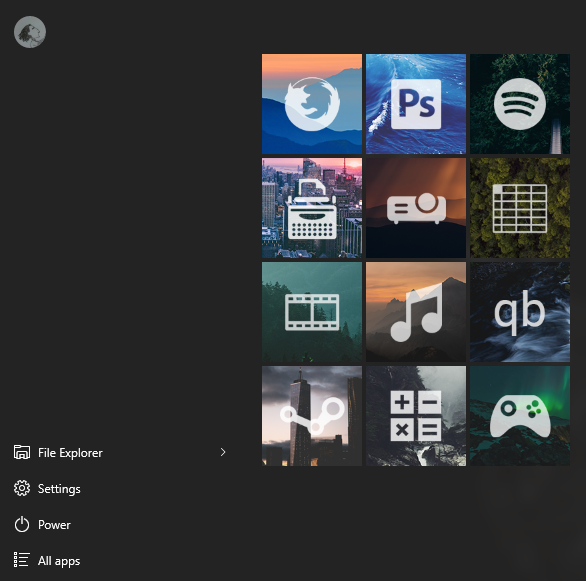Click the user account avatar

[30, 32]
